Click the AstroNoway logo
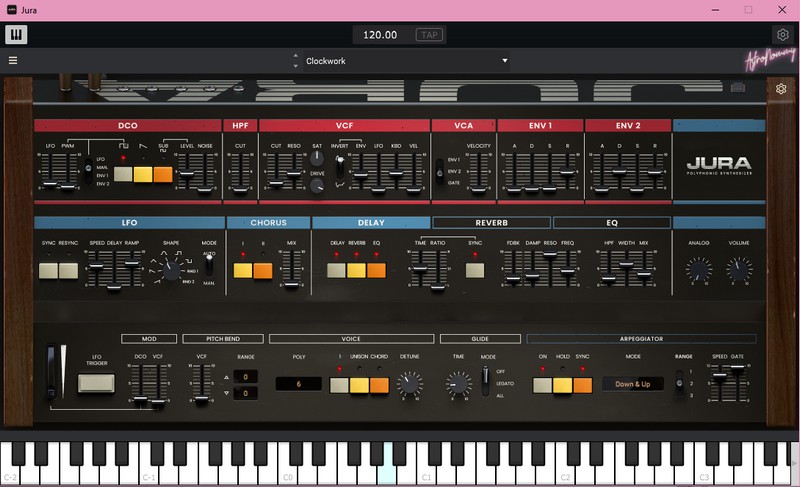 point(770,59)
